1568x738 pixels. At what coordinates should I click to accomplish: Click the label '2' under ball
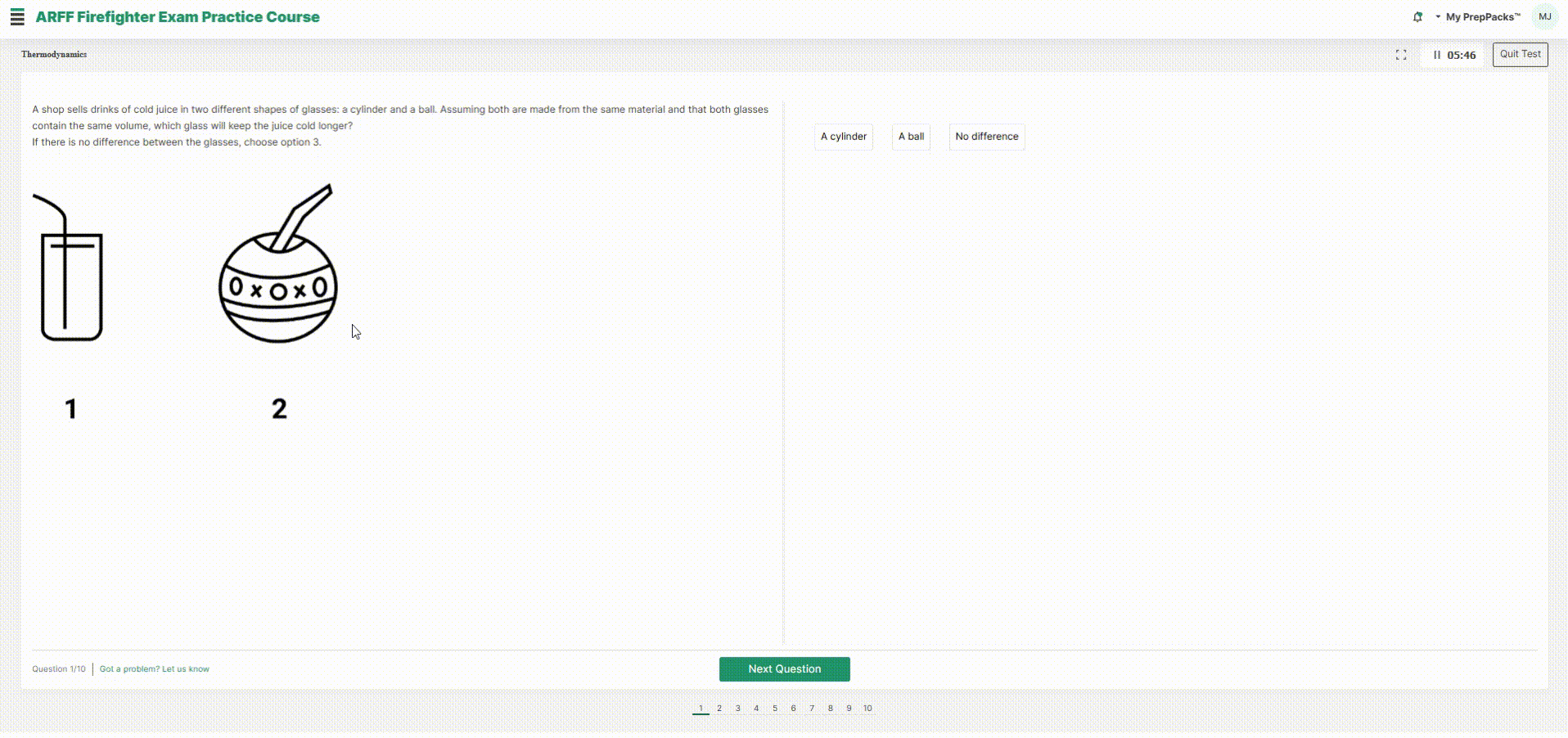pyautogui.click(x=279, y=409)
